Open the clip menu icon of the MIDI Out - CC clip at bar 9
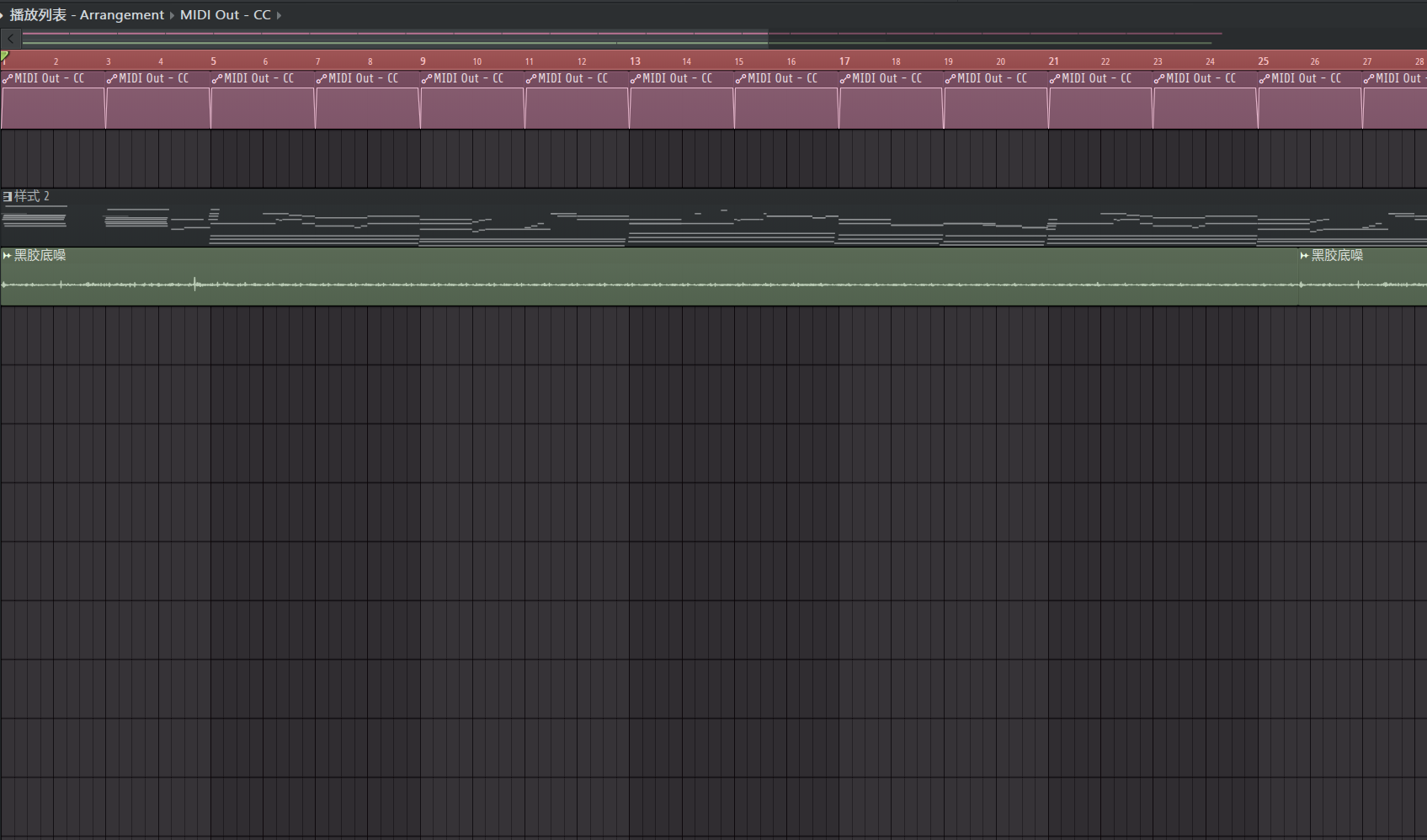 pos(427,79)
